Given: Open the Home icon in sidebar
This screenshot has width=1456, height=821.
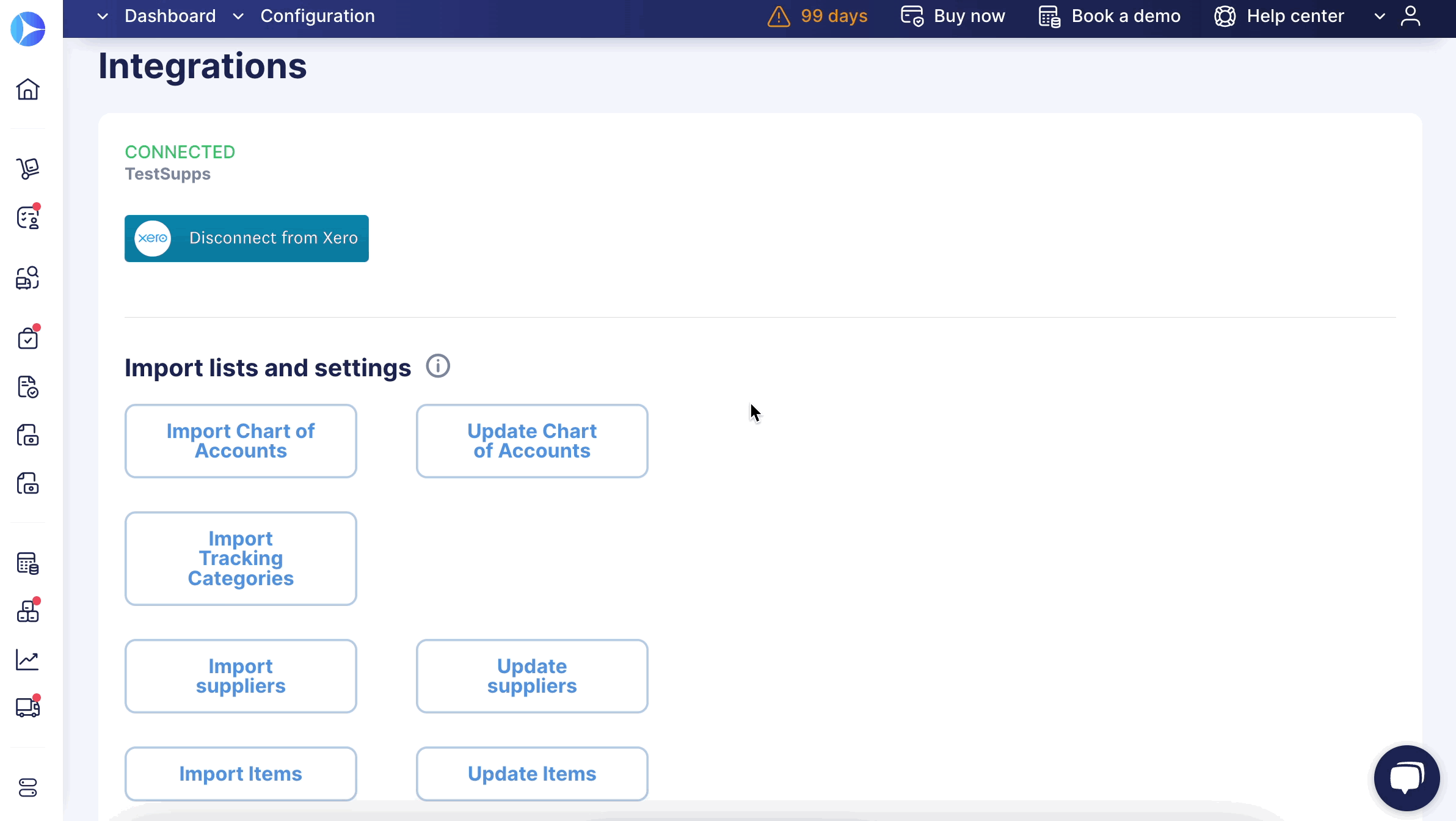Looking at the screenshot, I should [x=27, y=89].
